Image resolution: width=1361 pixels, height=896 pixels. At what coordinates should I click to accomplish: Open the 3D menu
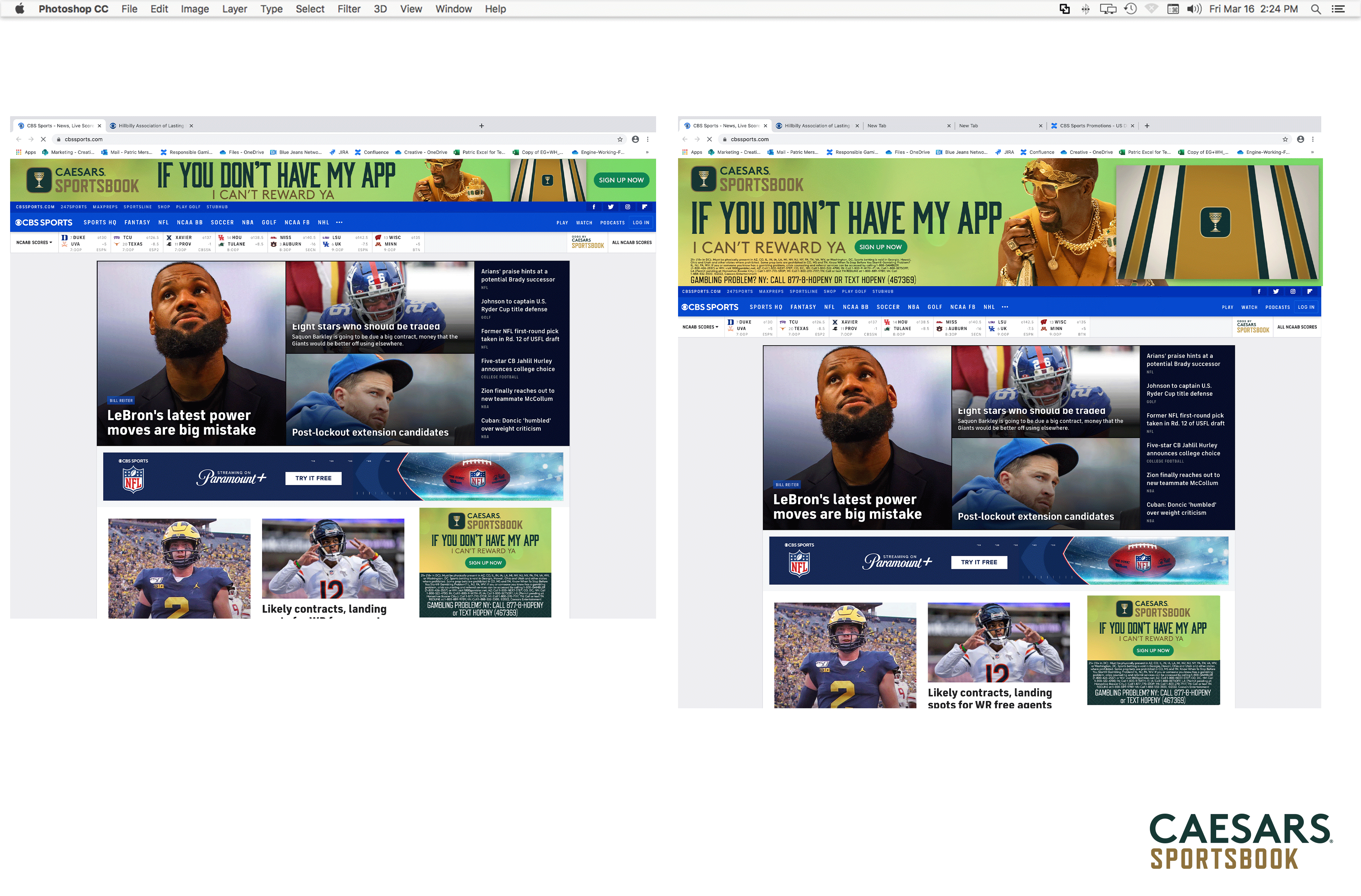[x=380, y=9]
